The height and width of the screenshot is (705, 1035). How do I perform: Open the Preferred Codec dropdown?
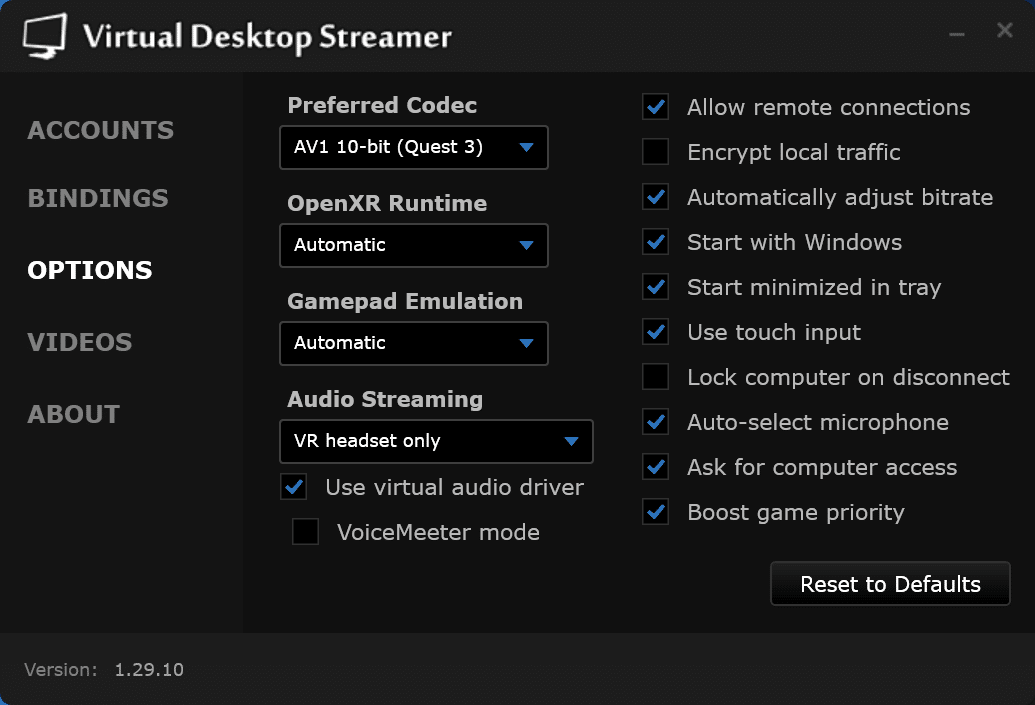point(414,148)
